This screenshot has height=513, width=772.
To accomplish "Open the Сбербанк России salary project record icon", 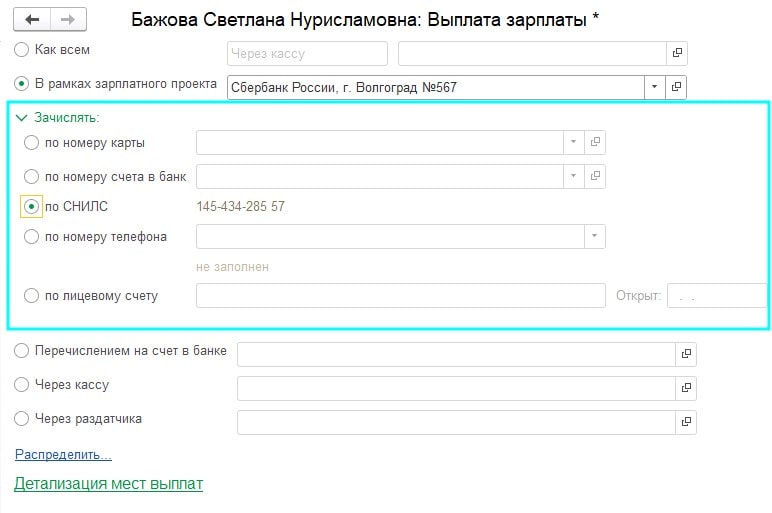I will pos(677,87).
